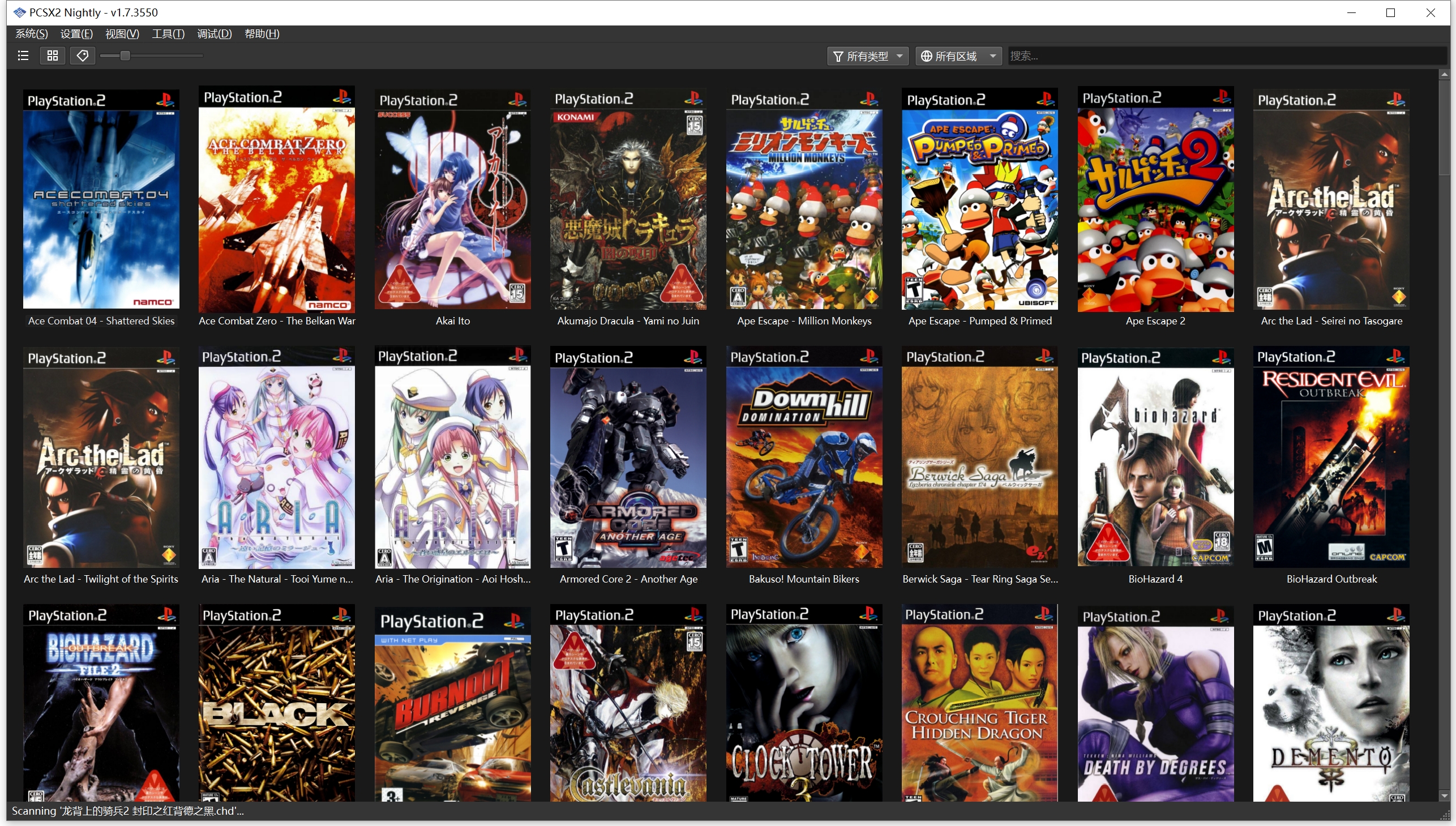1456x826 pixels.
Task: Click 'Bakuso! Mountain Bikers' title label
Action: [x=804, y=579]
